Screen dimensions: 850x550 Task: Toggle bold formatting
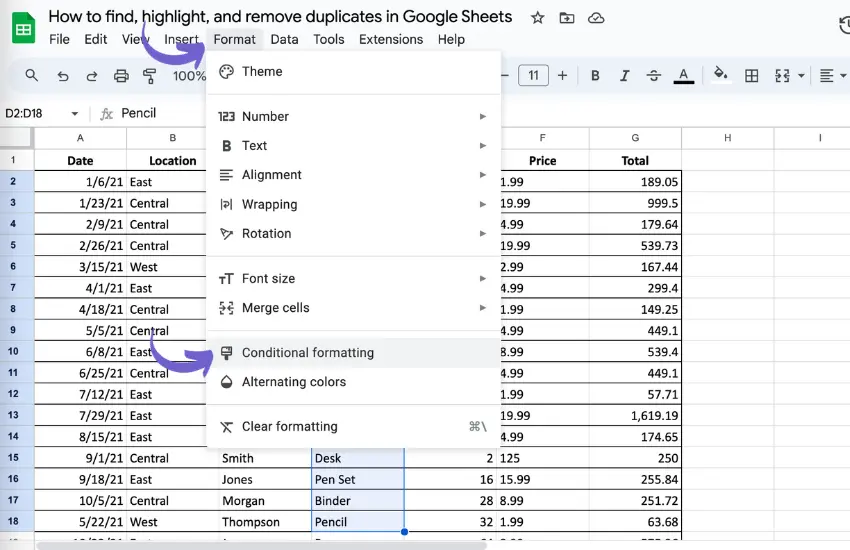595,75
